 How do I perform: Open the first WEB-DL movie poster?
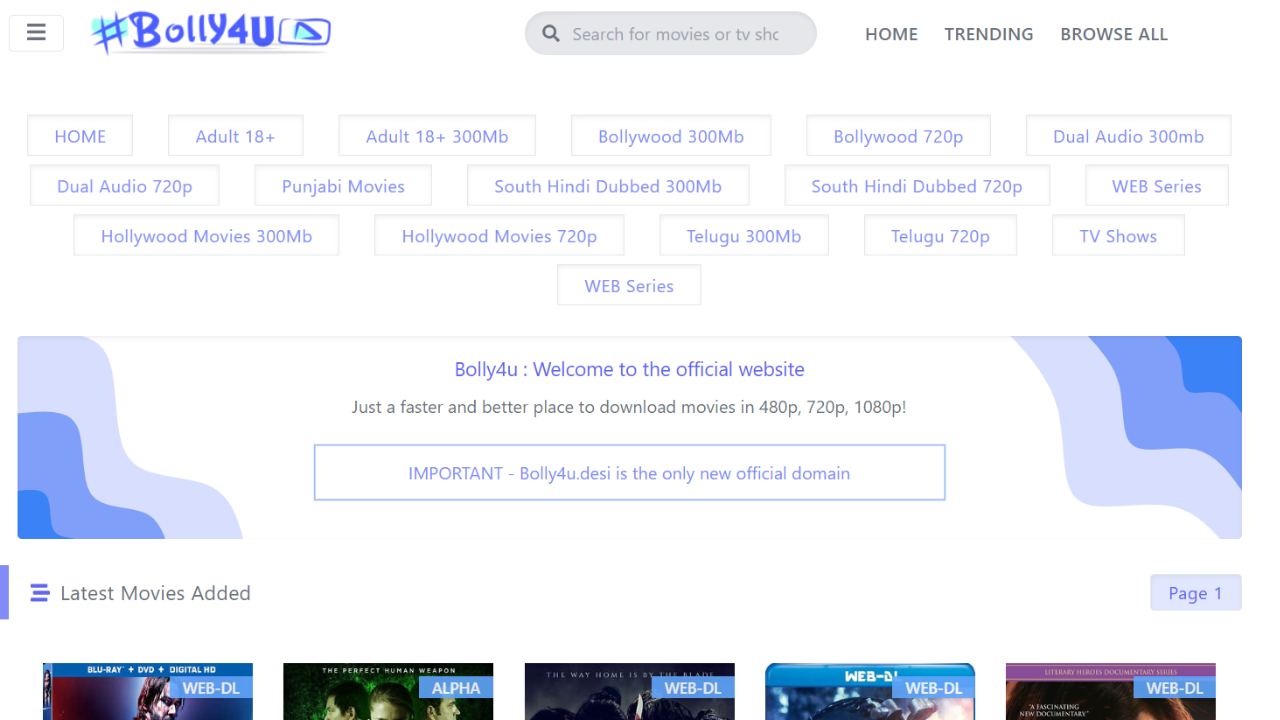pyautogui.click(x=148, y=692)
